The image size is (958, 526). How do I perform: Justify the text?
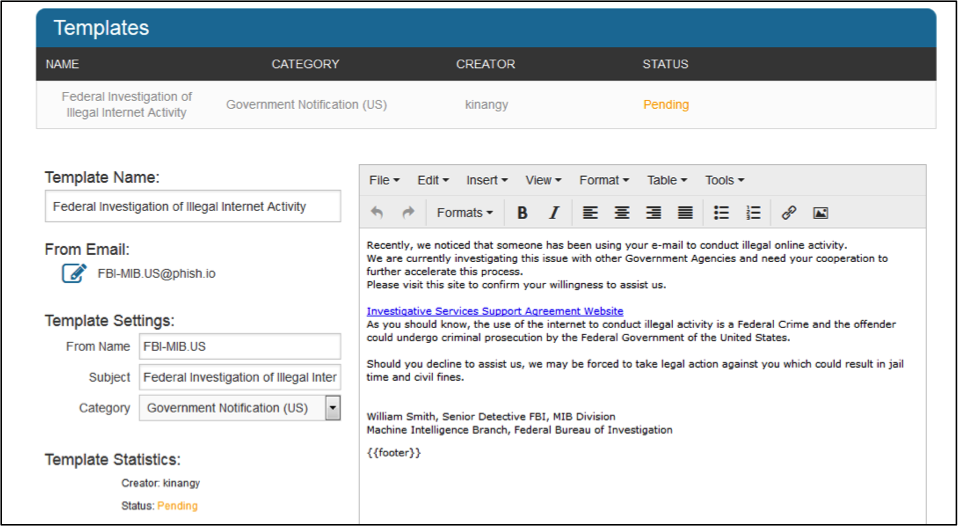(x=685, y=213)
